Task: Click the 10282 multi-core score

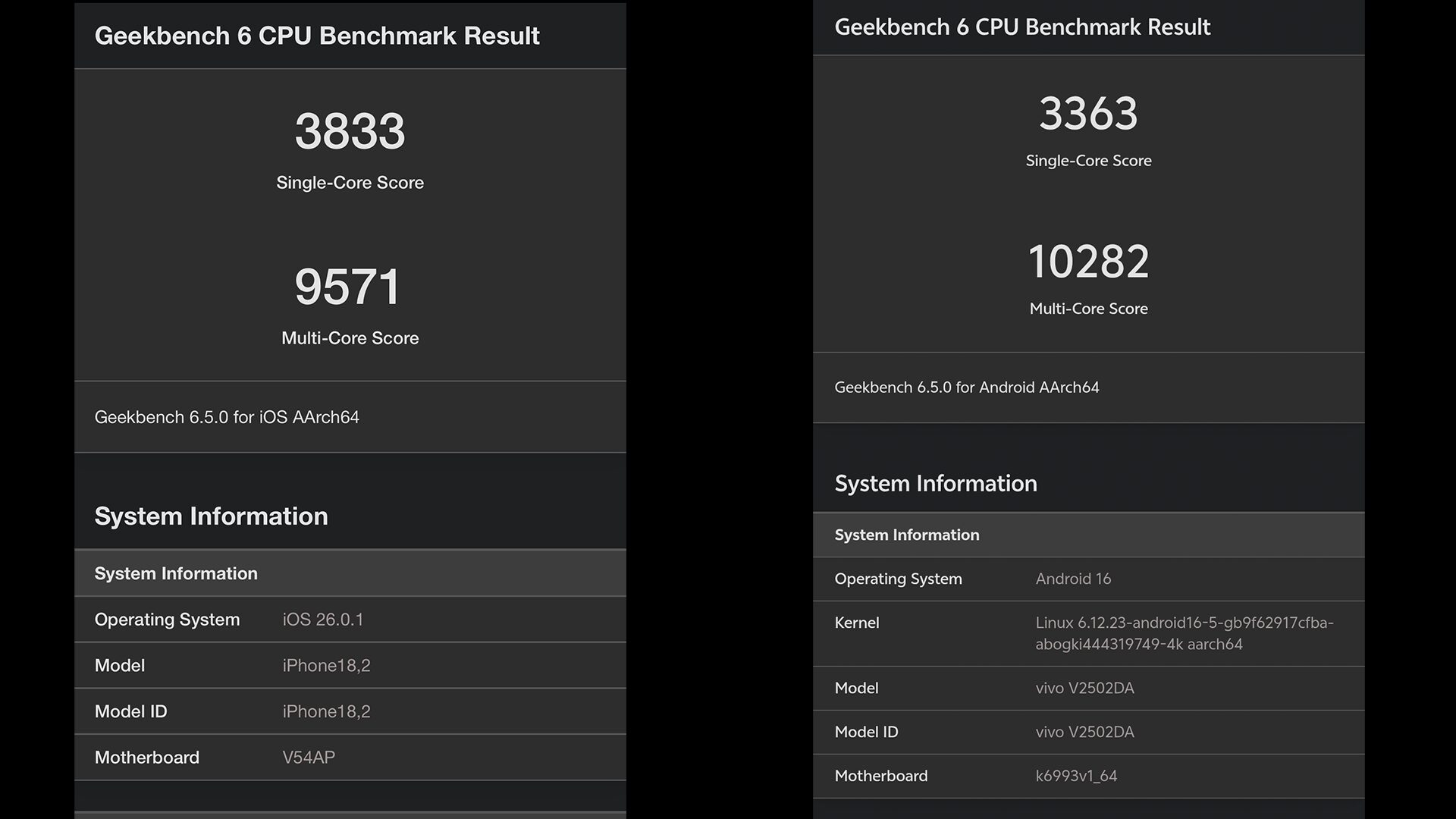Action: (1088, 262)
